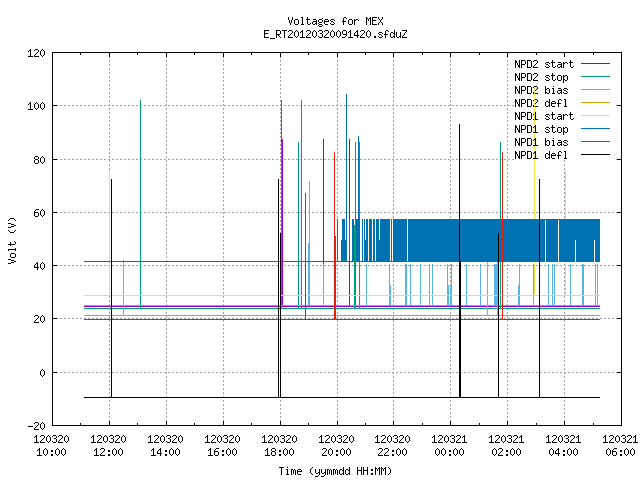Click the 'NPD2 defl' legend label

tap(541, 103)
